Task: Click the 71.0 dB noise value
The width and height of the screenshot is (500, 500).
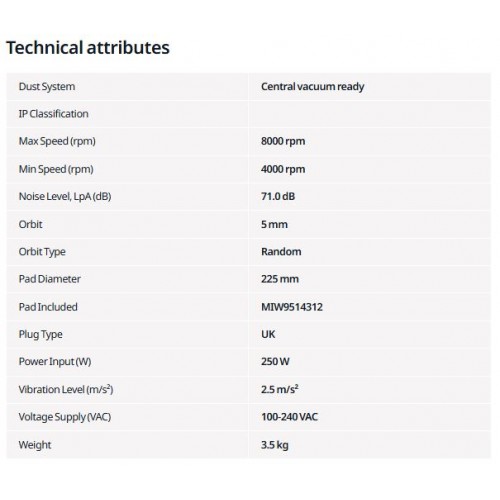Action: 278,196
